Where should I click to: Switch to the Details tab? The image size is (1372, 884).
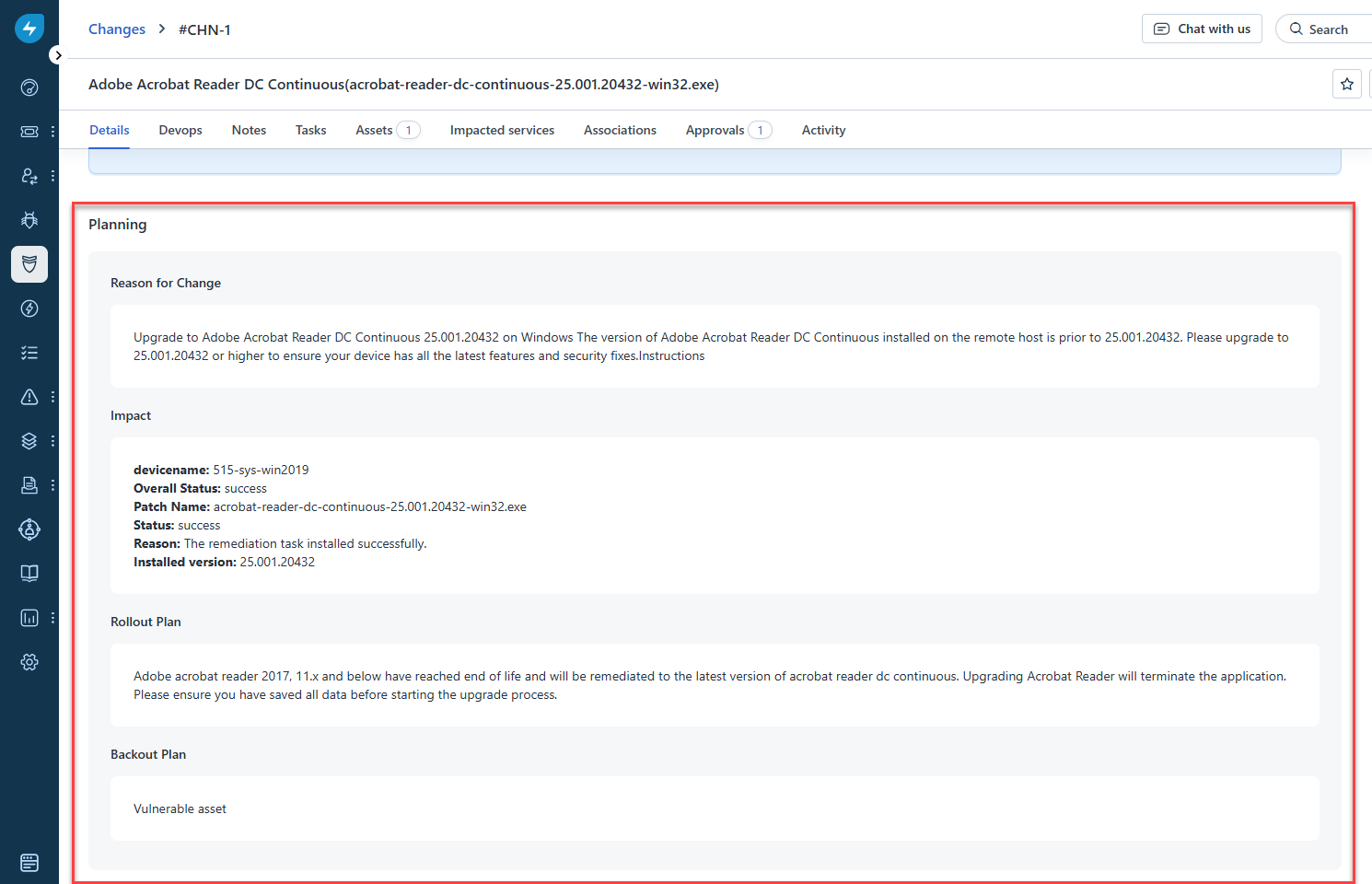click(x=110, y=130)
